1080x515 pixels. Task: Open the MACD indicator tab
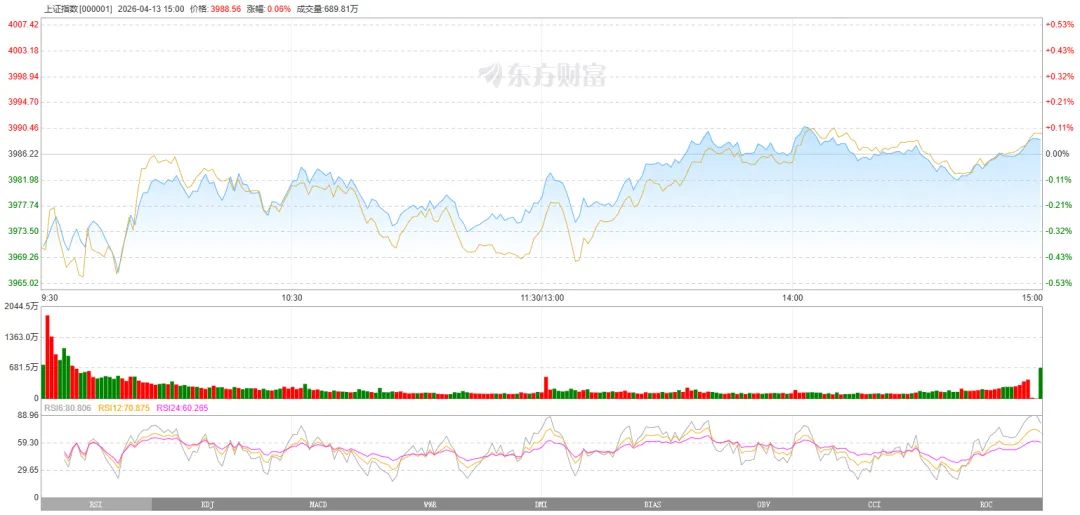click(318, 505)
